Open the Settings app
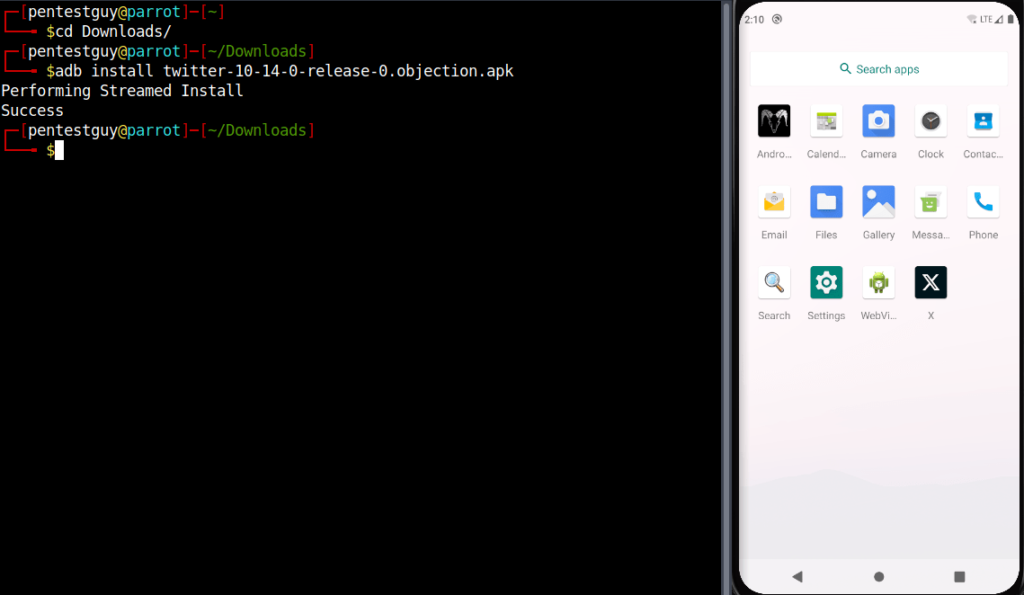This screenshot has height=595, width=1024. click(826, 283)
